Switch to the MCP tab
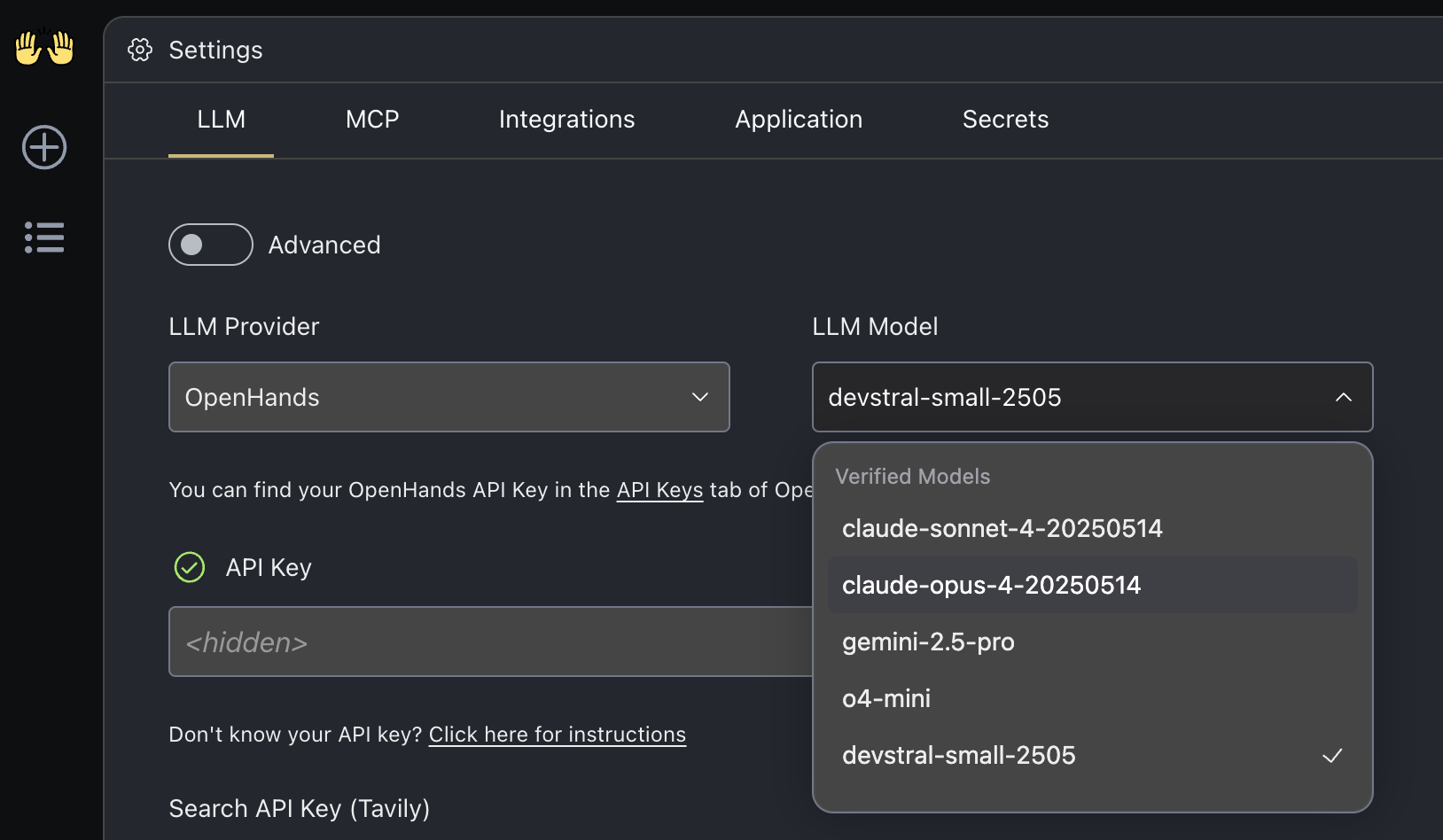 (x=372, y=120)
